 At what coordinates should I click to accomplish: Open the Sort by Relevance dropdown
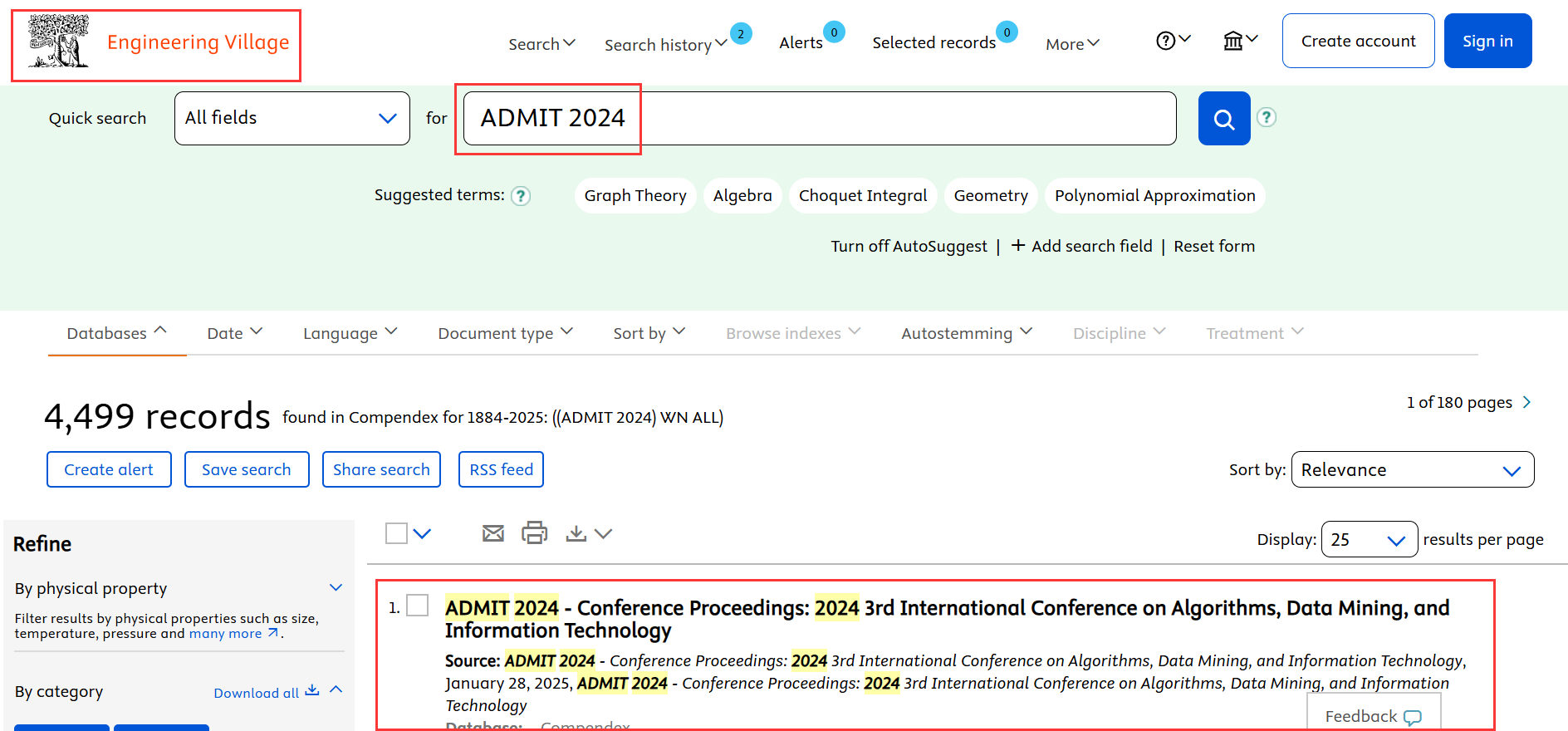click(1412, 470)
